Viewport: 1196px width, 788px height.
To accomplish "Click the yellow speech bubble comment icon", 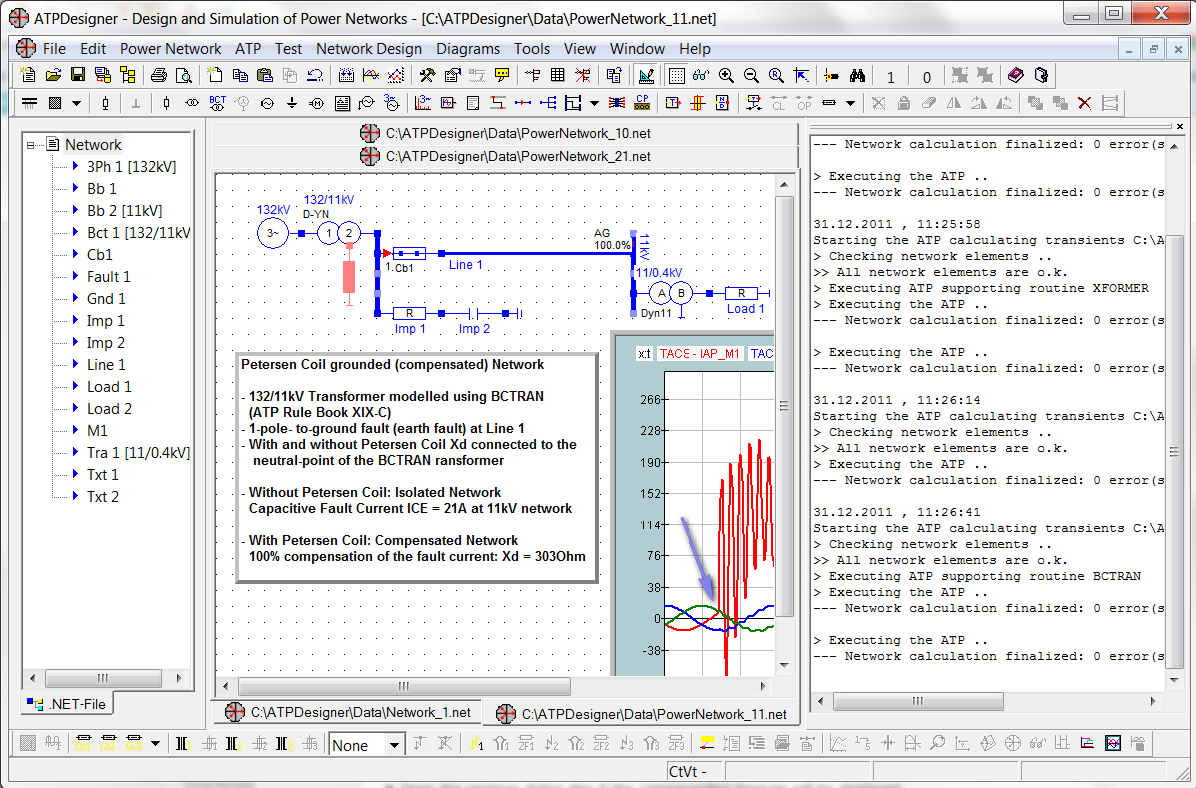I will tap(502, 75).
